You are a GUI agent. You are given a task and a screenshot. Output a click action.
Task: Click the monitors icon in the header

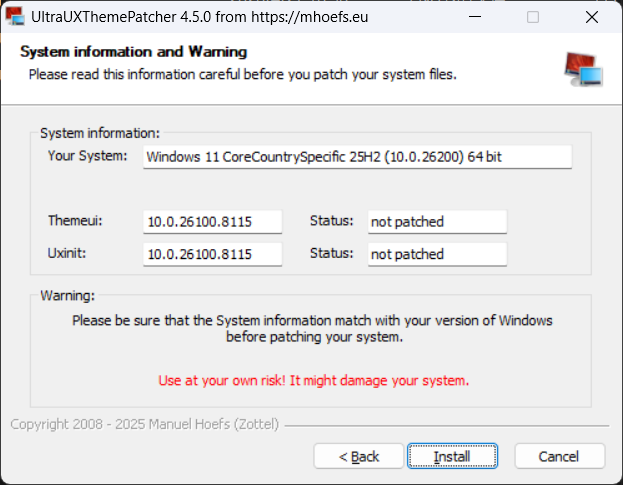pyautogui.click(x=582, y=67)
